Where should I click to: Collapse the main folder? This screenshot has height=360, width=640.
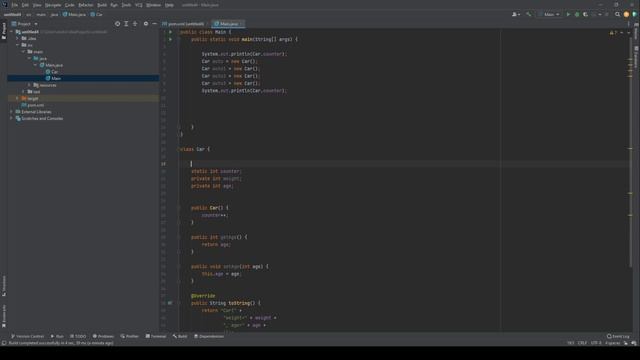24,52
